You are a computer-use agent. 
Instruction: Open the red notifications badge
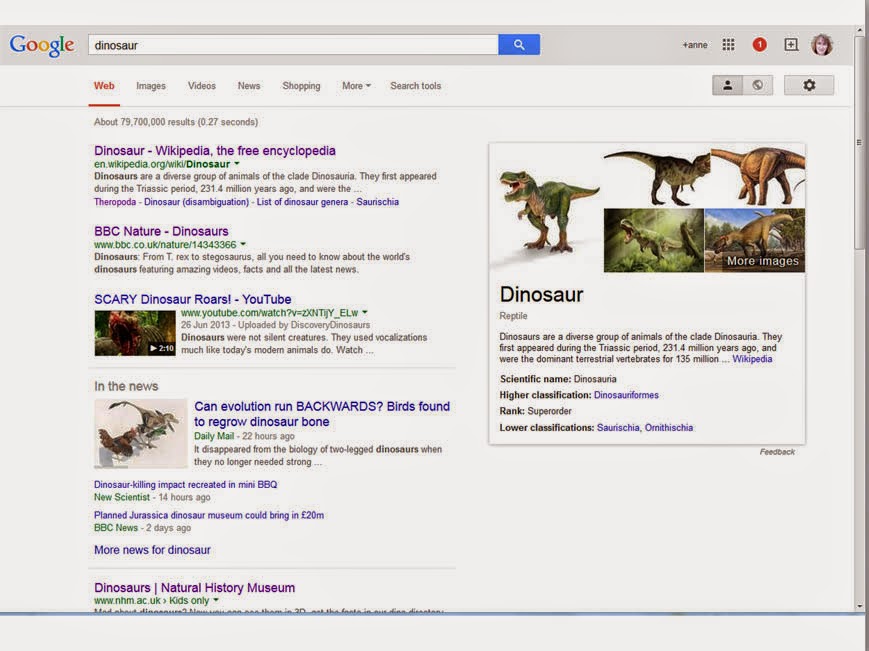[759, 45]
